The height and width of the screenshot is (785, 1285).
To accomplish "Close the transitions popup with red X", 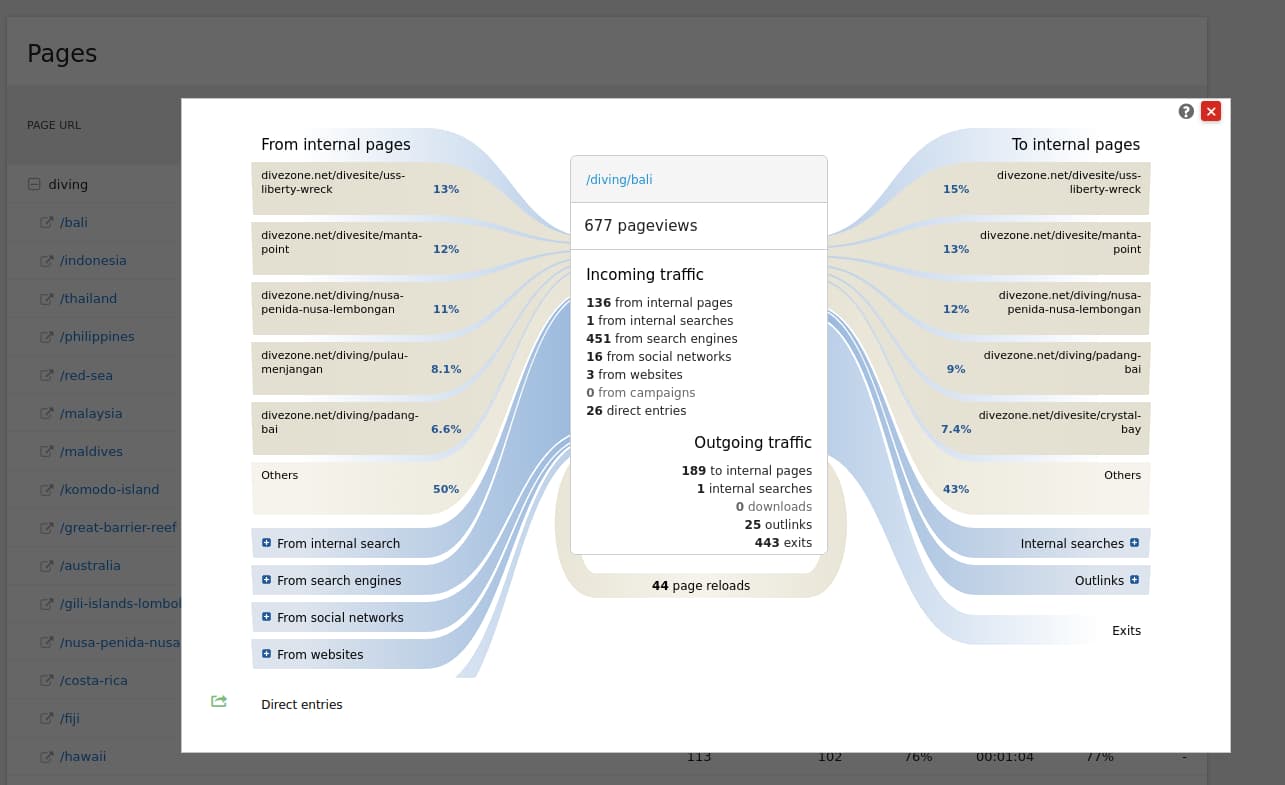I will pos(1211,112).
